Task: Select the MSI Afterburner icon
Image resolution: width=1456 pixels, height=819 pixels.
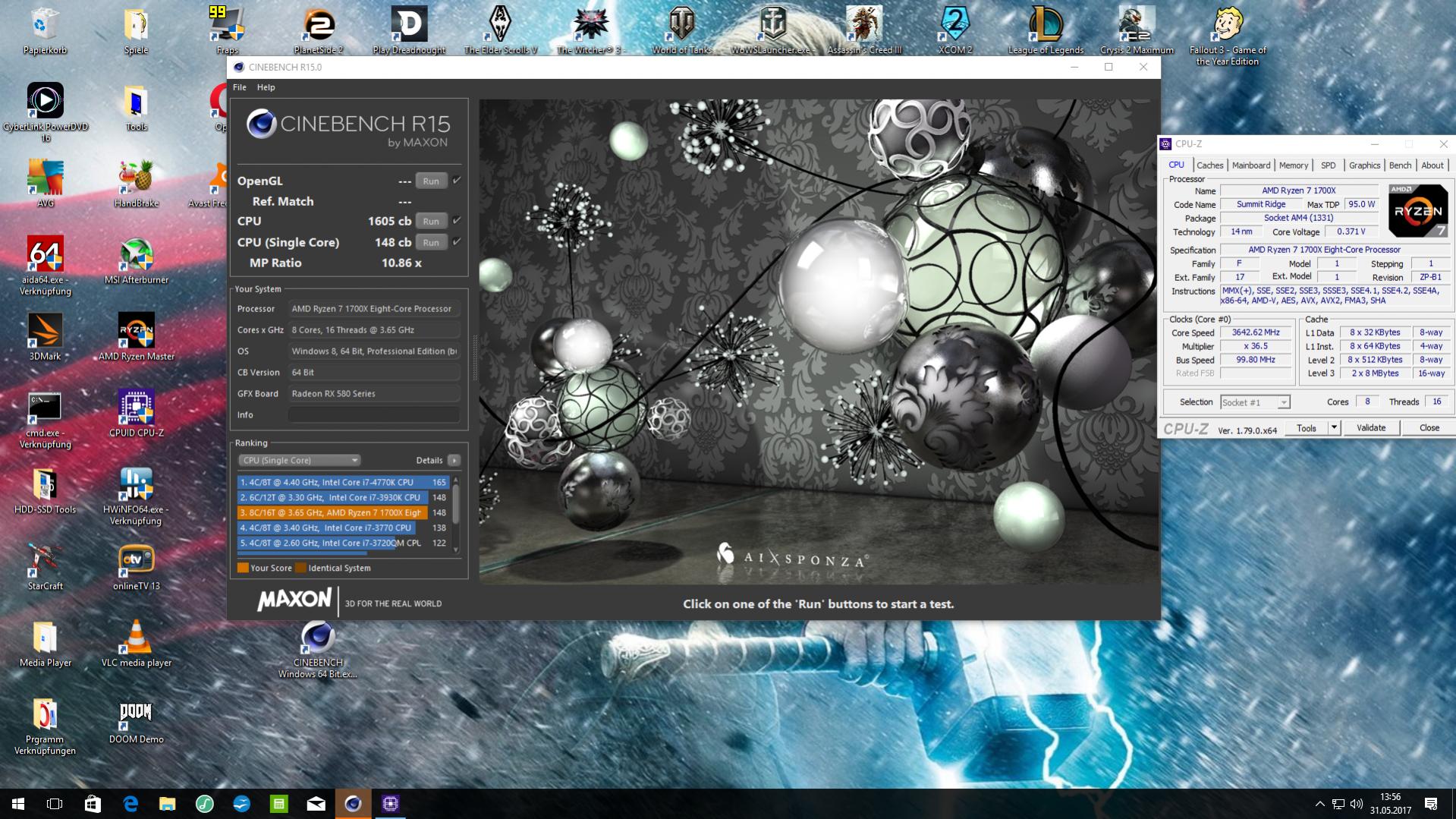Action: coord(137,260)
